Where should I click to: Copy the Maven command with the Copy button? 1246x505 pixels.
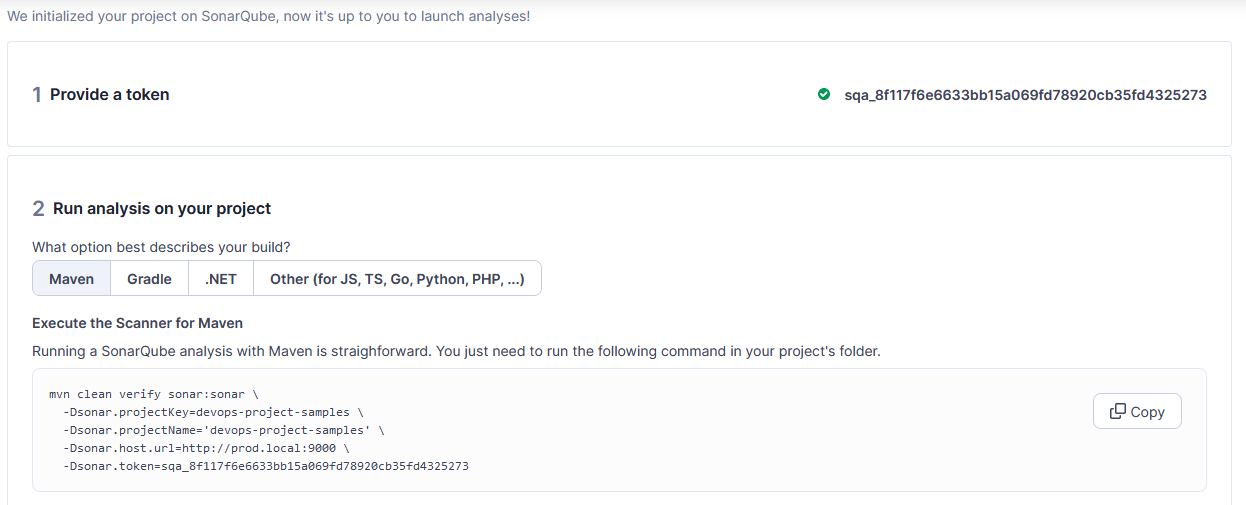tap(1137, 411)
